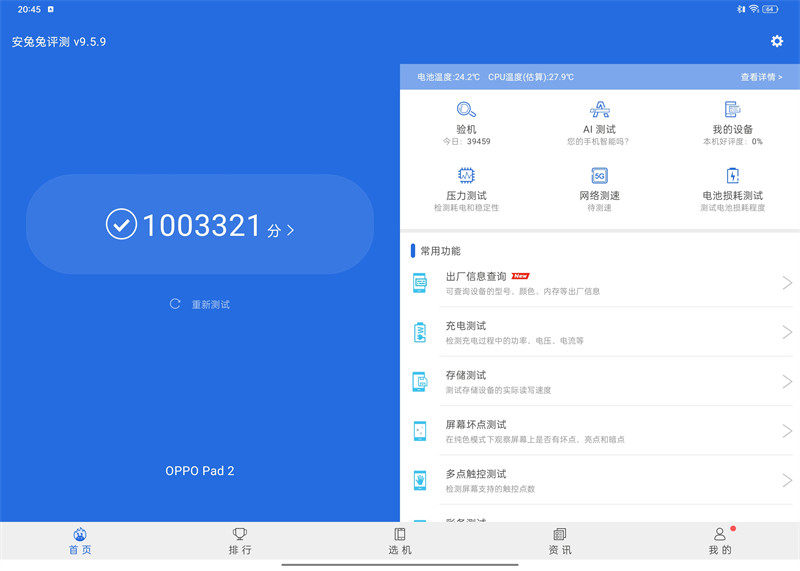Expand the 出厂信息查询 row chevron
The height and width of the screenshot is (571, 800).
tap(787, 283)
